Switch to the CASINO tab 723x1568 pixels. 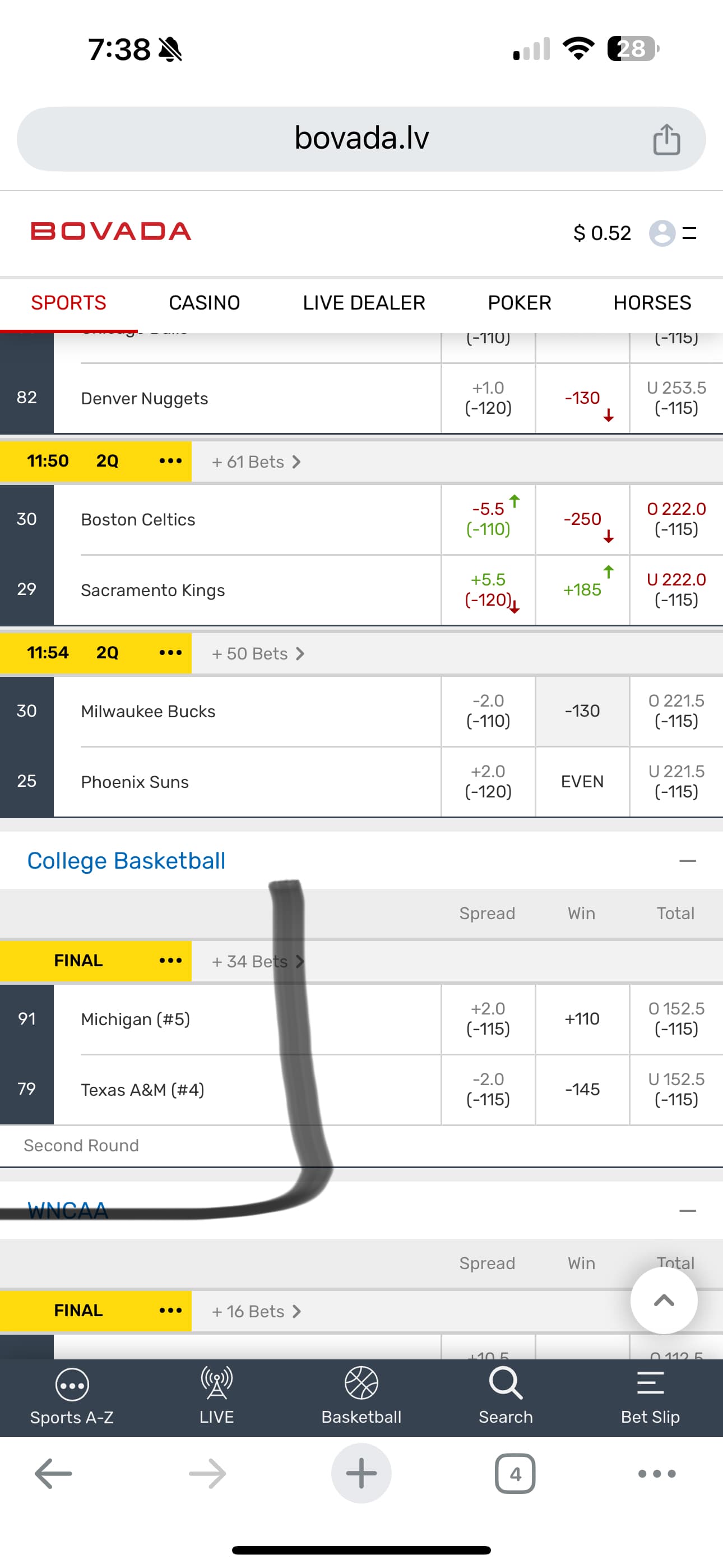click(205, 302)
